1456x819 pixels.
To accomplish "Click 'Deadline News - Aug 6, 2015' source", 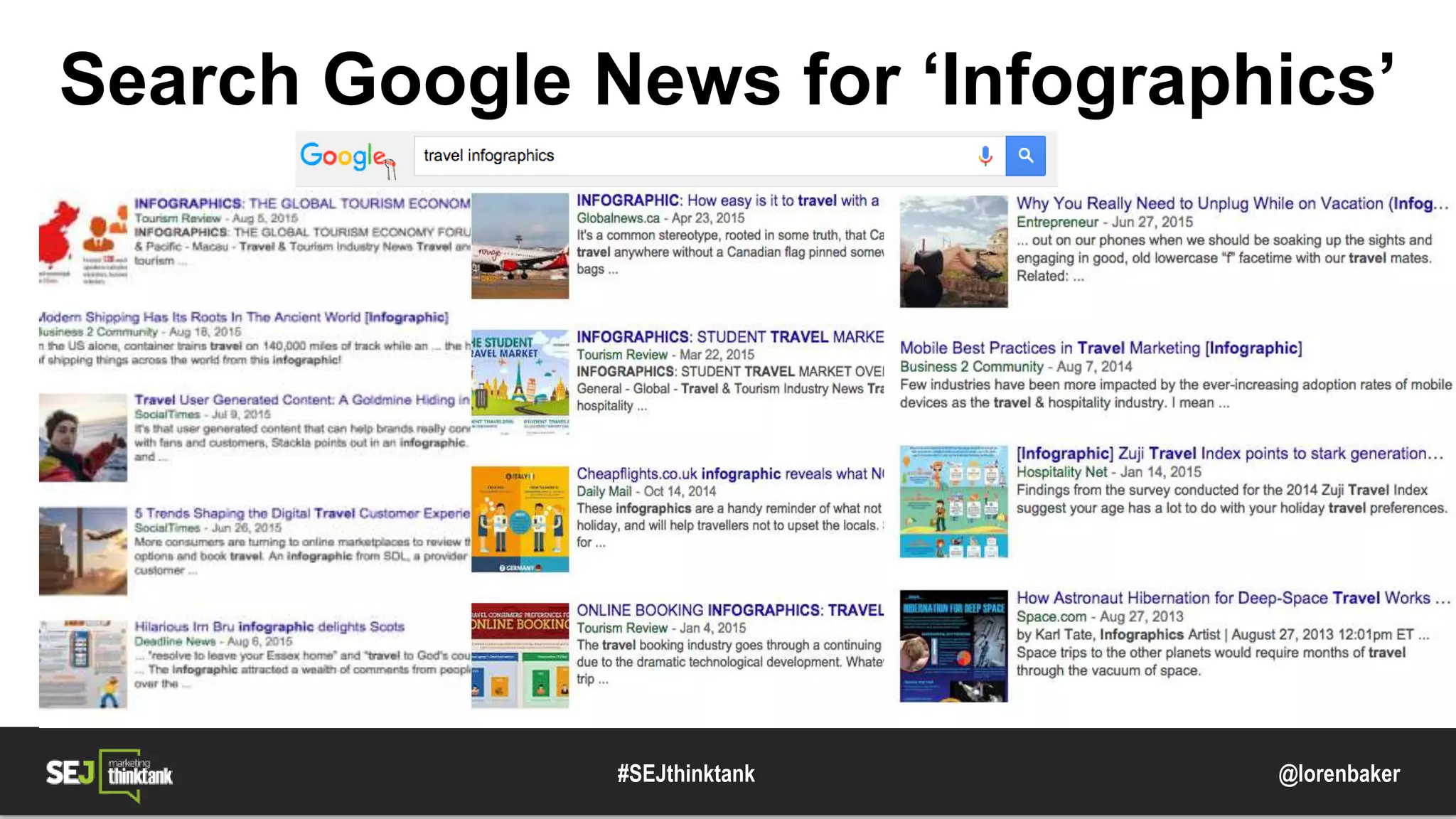I will (213, 641).
